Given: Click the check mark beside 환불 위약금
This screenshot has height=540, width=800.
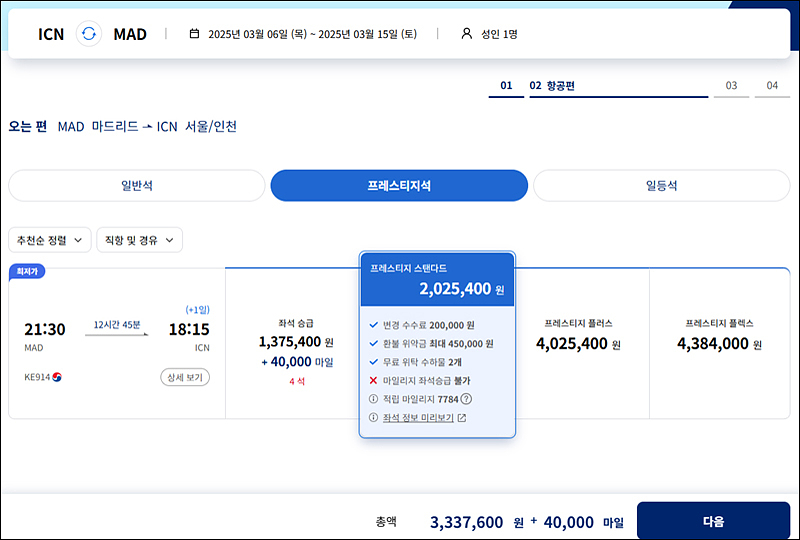Looking at the screenshot, I should pyautogui.click(x=373, y=343).
